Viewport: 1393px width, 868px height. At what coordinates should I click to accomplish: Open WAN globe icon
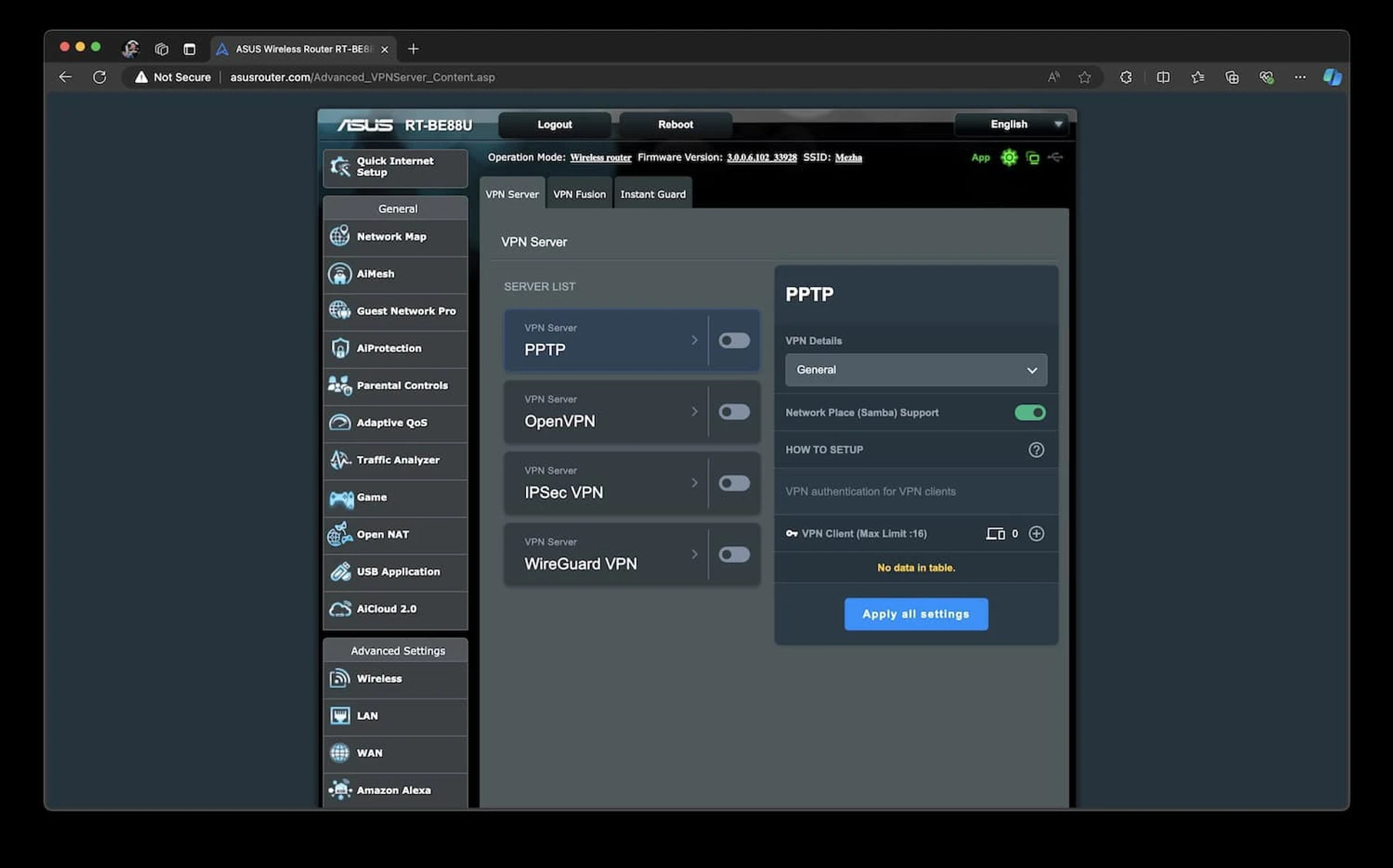340,753
